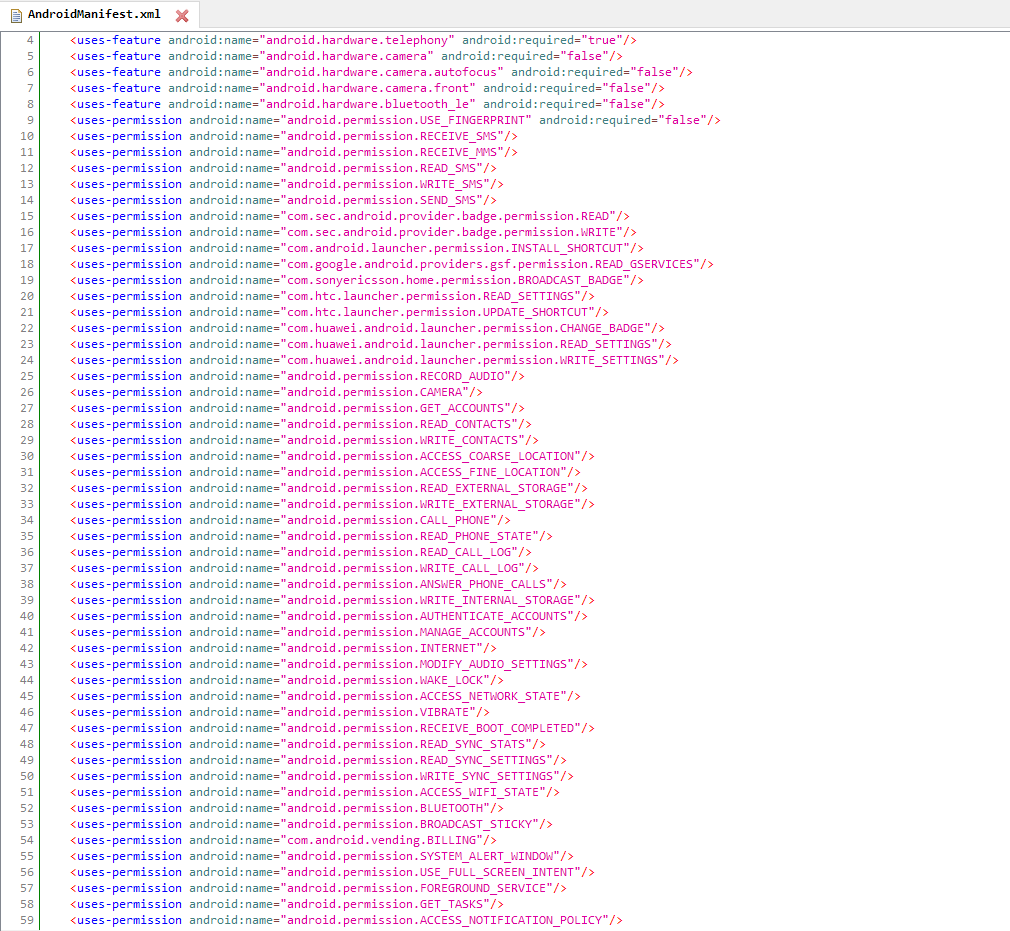
Task: Click line number 59 in the gutter
Action: [x=26, y=920]
